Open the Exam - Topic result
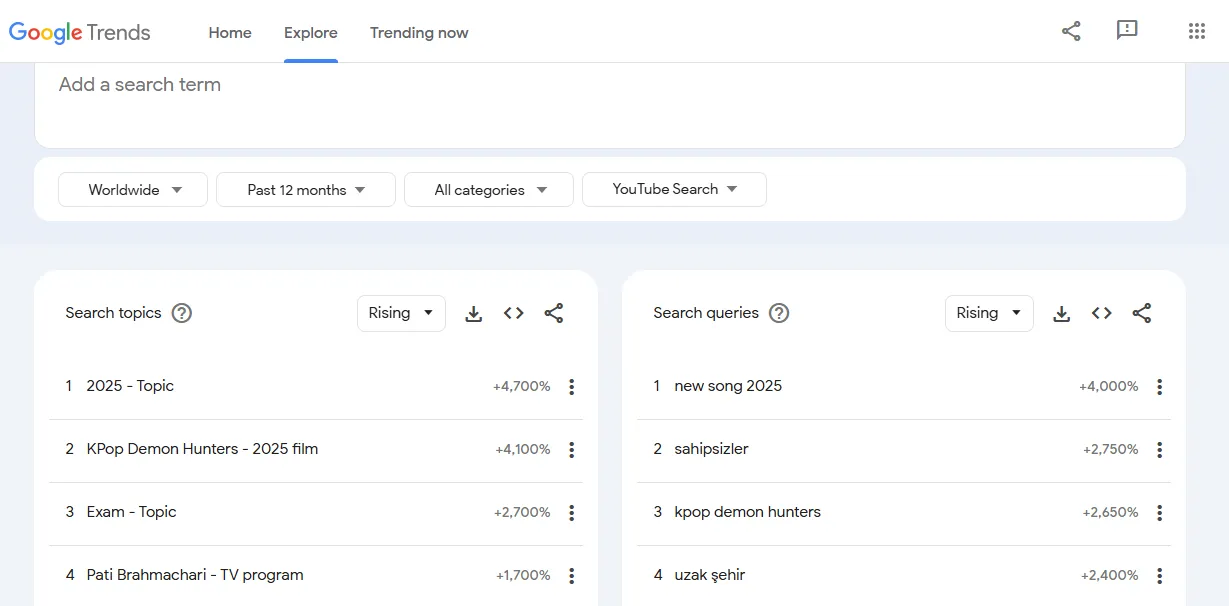 point(131,512)
